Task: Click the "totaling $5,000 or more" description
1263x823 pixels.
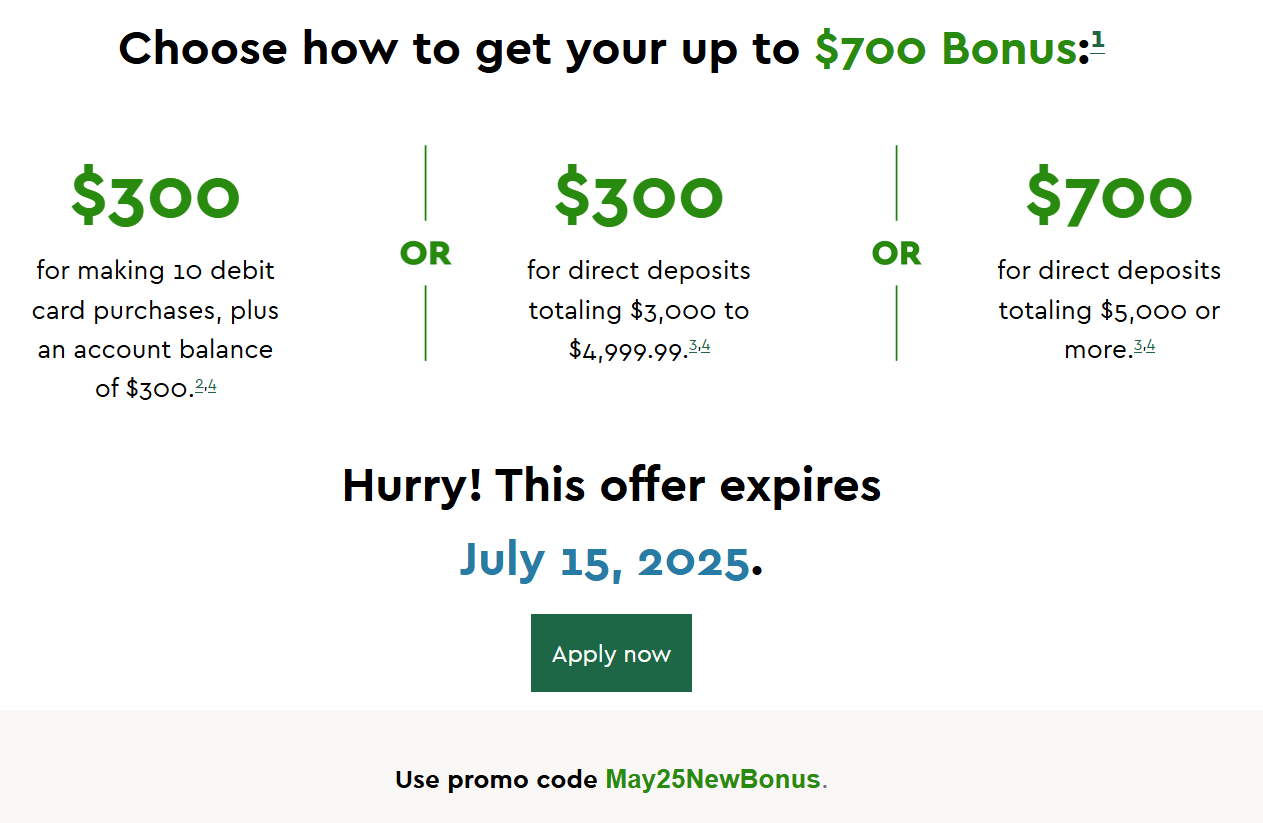Action: (1109, 330)
